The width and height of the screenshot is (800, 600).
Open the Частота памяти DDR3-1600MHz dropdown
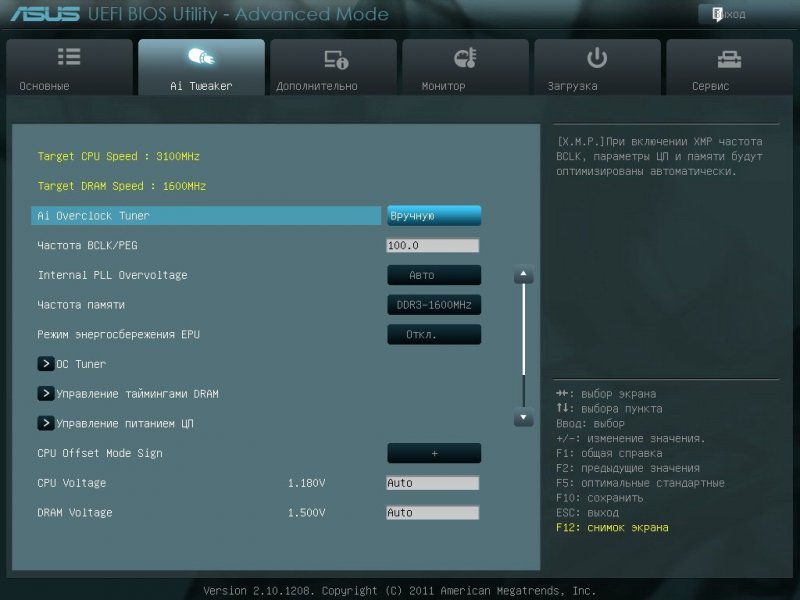pyautogui.click(x=434, y=305)
